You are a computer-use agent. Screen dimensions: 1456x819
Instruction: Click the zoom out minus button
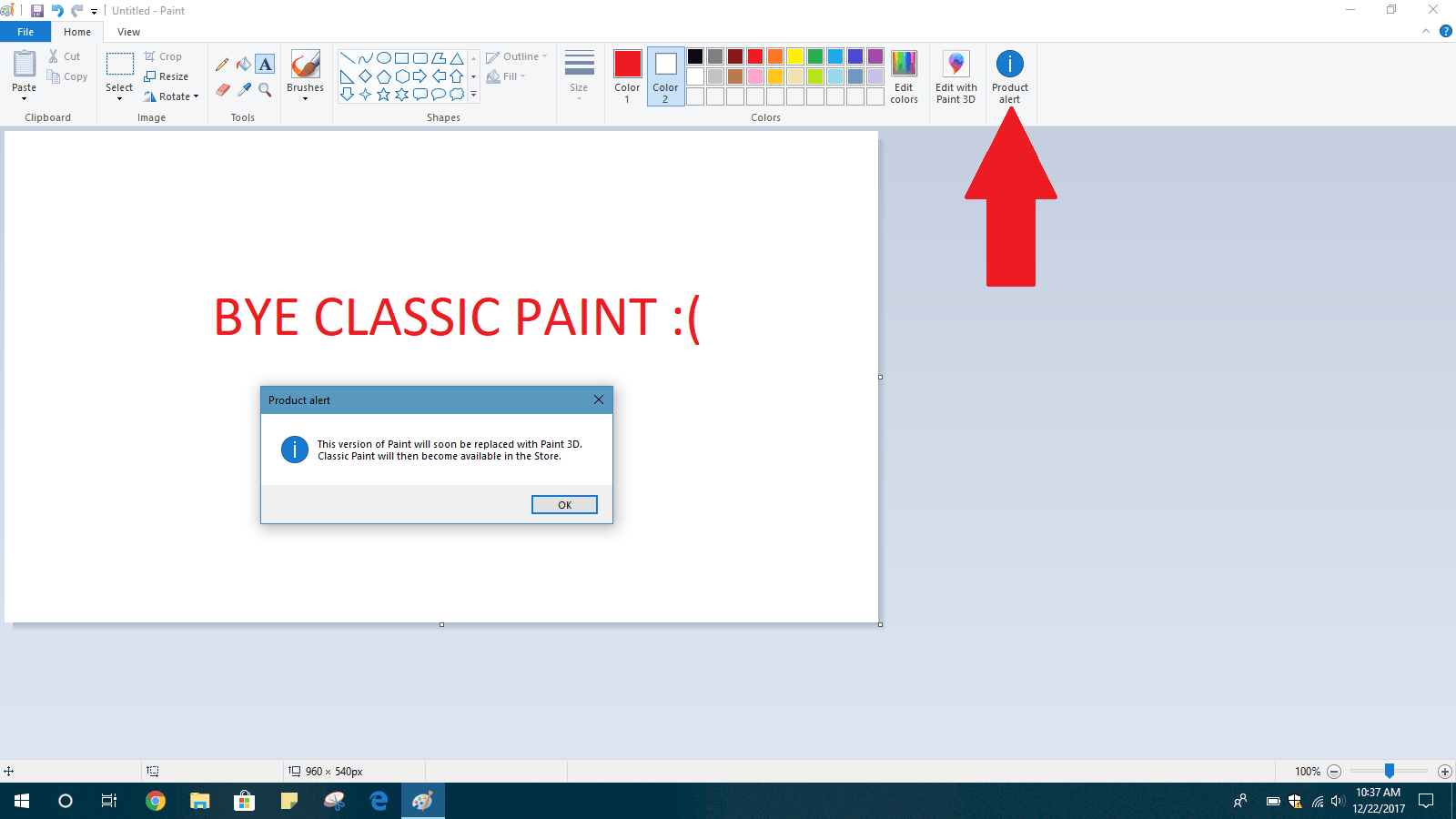(1334, 772)
